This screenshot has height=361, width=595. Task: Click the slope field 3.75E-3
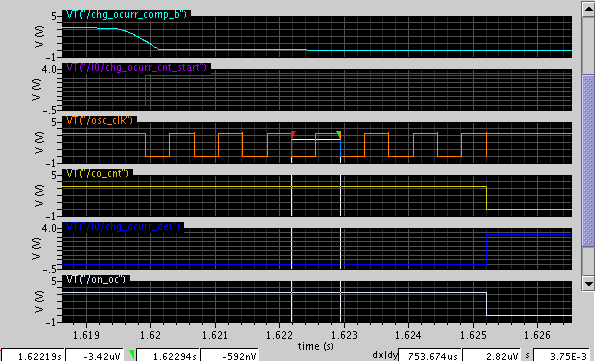point(562,355)
